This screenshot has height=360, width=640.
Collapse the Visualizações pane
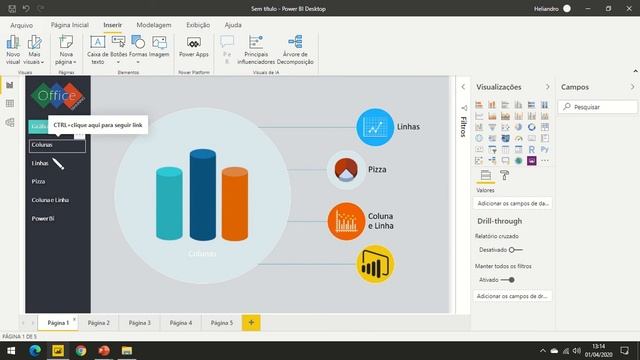click(x=547, y=87)
